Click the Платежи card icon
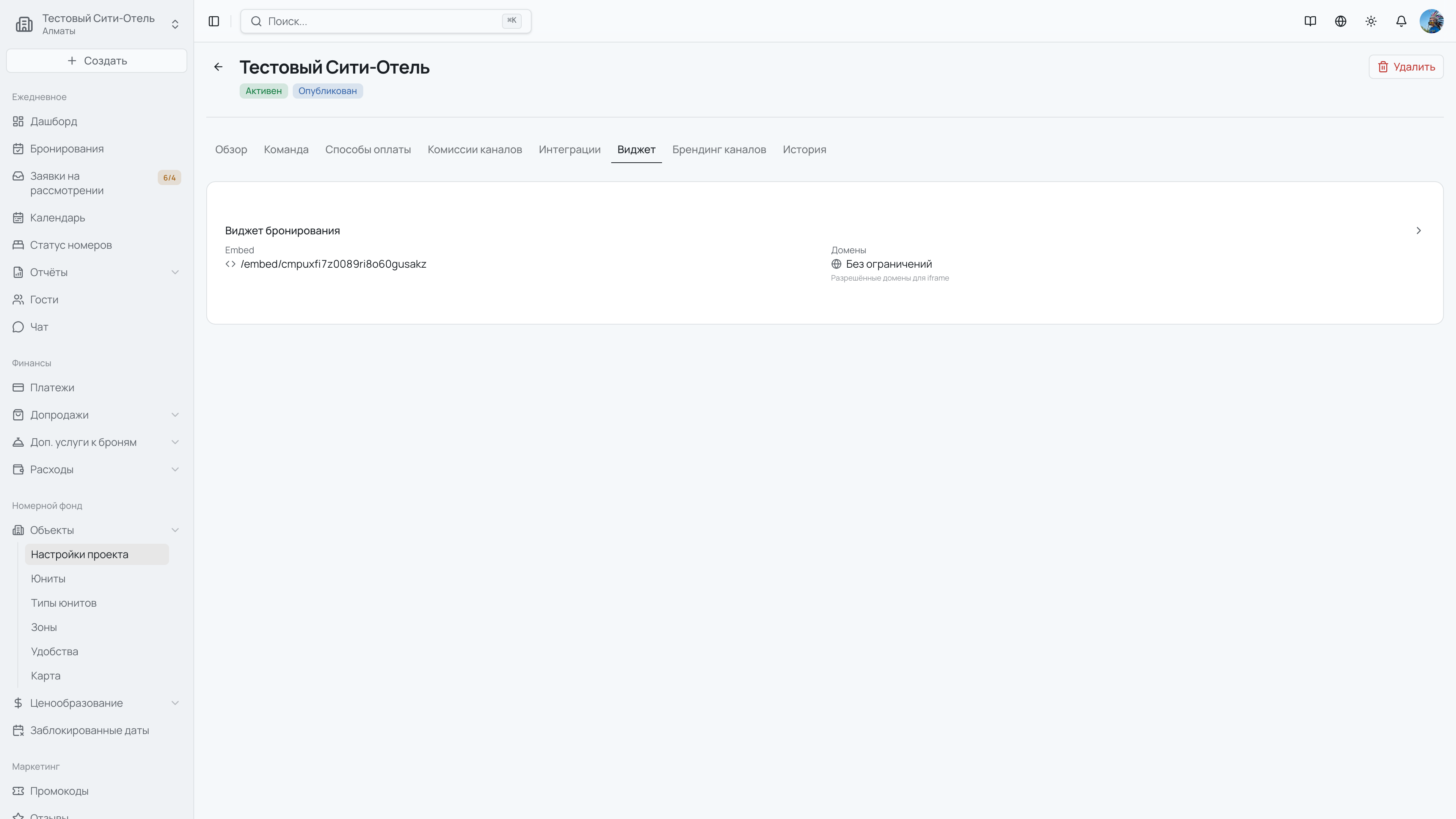This screenshot has width=1456, height=819. [x=18, y=388]
